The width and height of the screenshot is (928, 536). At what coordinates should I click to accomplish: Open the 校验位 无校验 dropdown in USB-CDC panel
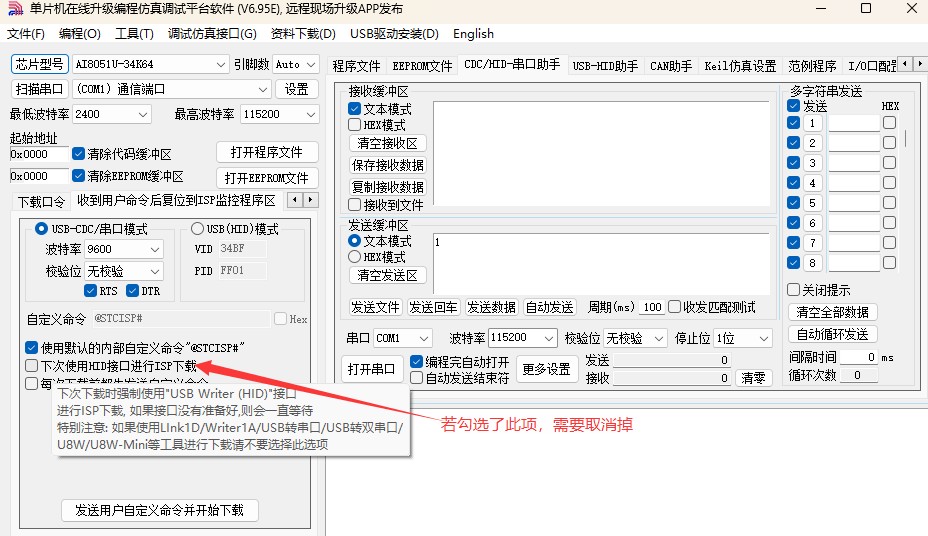click(x=154, y=271)
